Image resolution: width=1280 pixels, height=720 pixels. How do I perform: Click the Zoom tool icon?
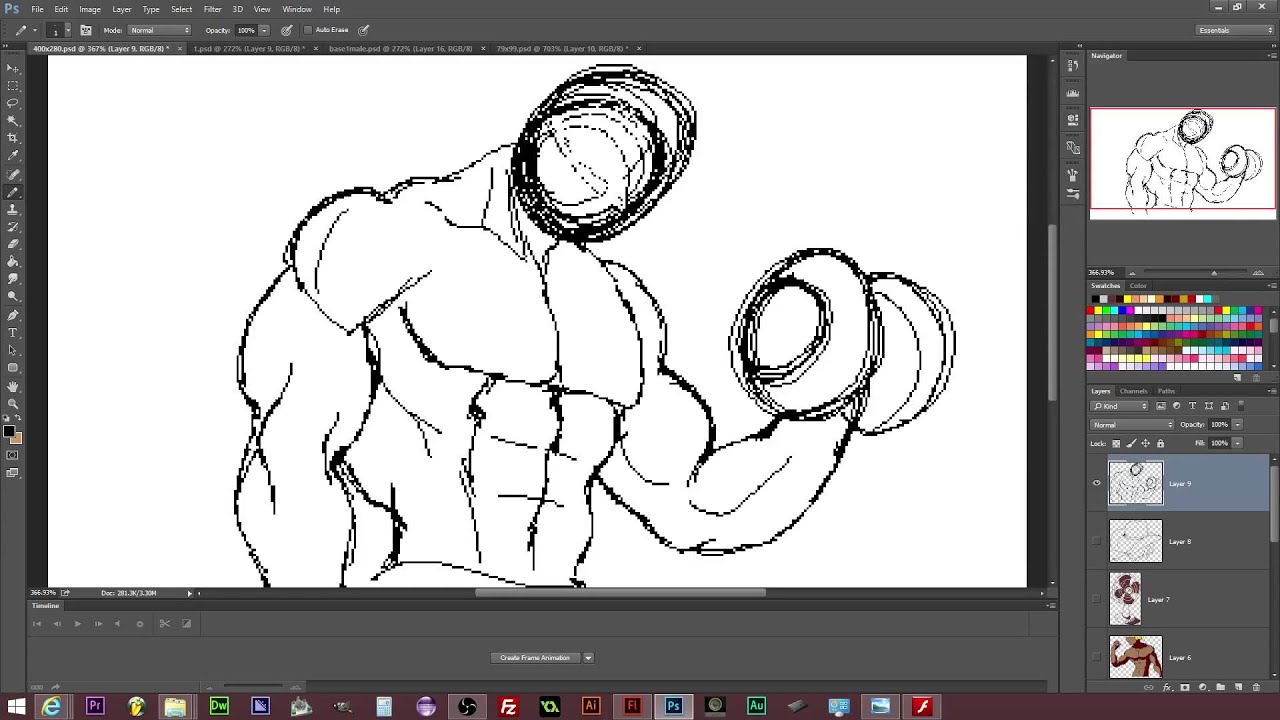point(13,403)
